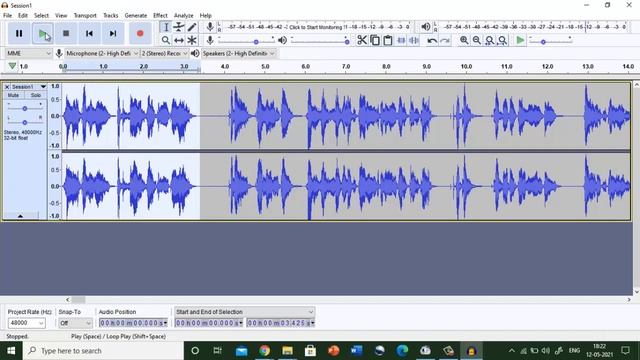Trim audio outside the selection

tap(401, 40)
